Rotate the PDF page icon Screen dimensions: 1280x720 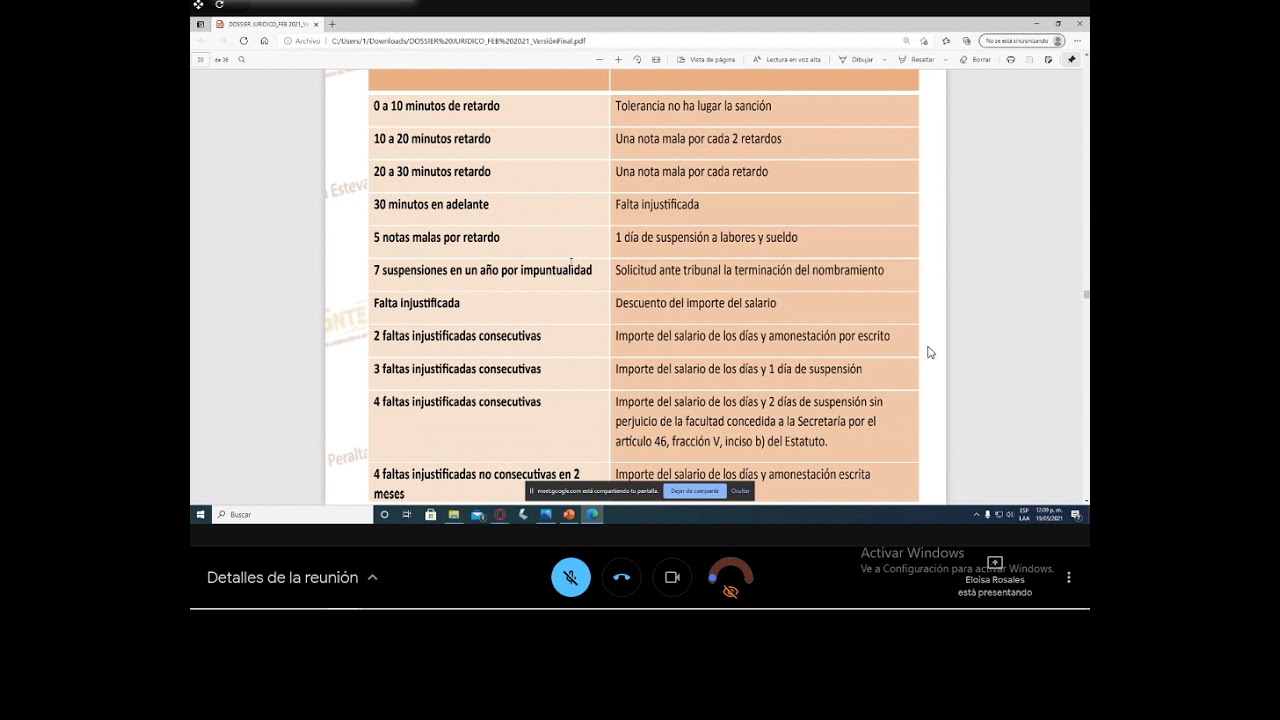(x=637, y=60)
